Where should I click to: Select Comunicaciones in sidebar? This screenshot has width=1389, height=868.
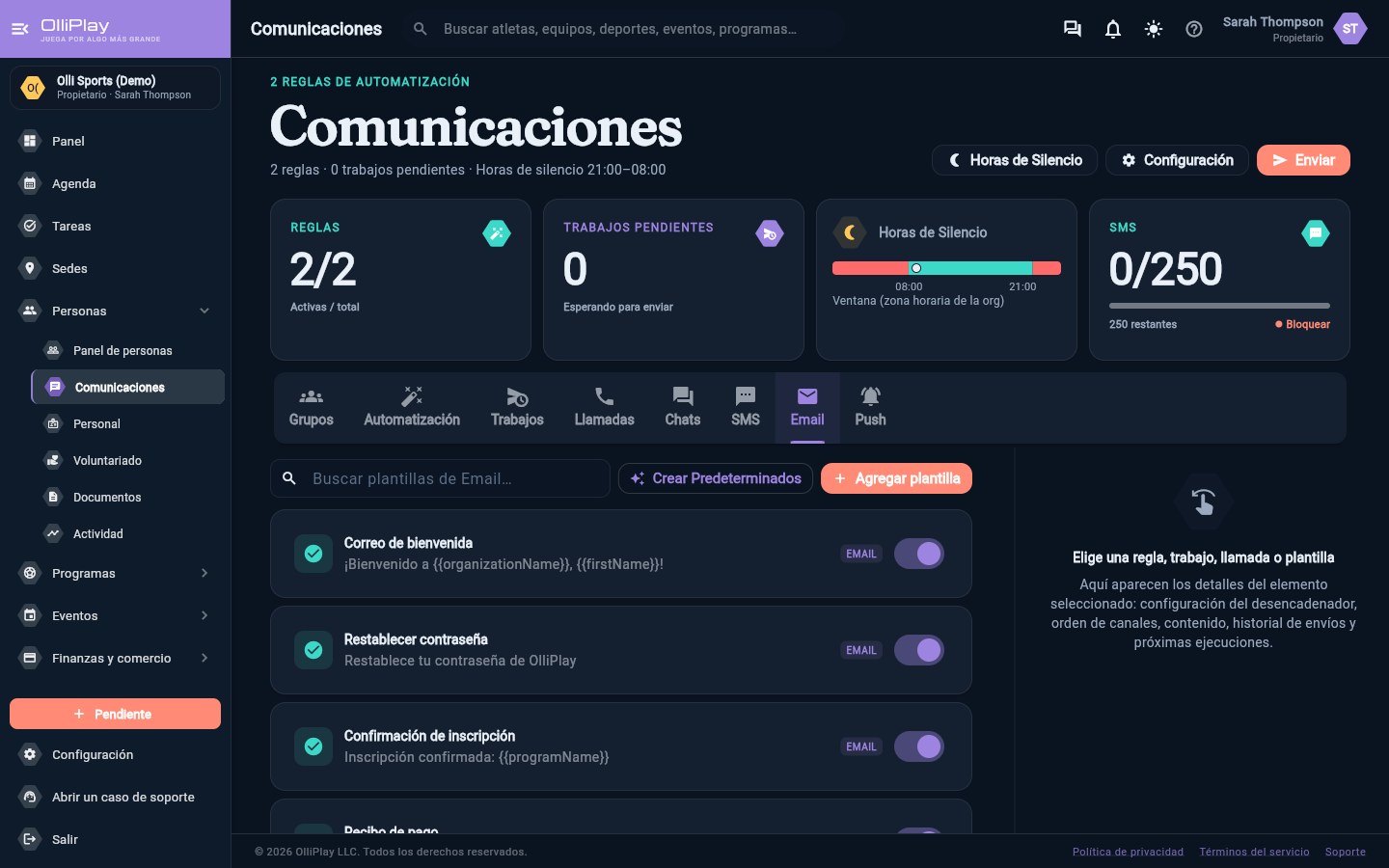[x=127, y=387]
